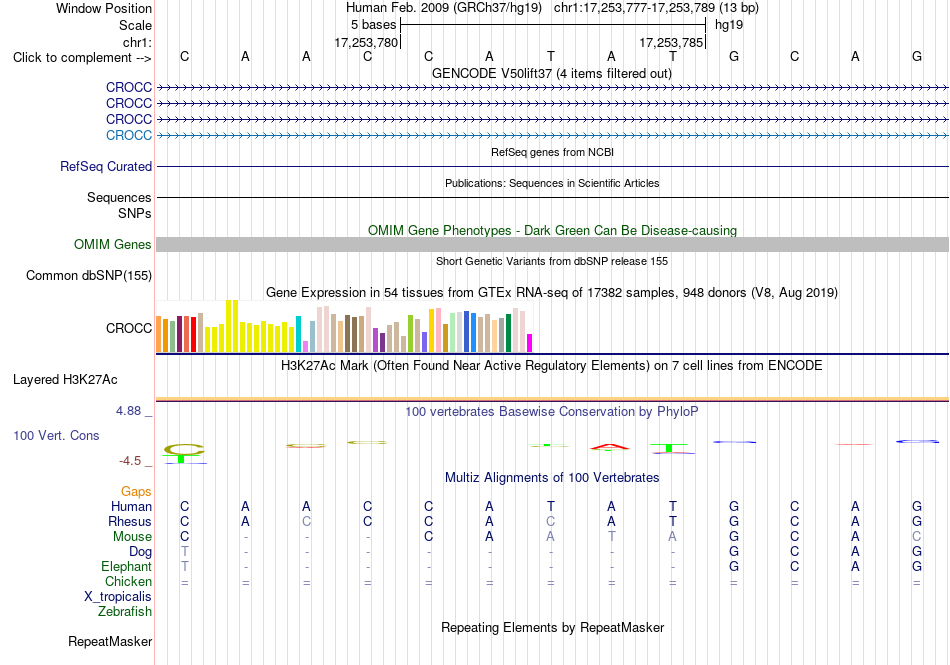
Task: Click the chr1:17,253,777-17,253,789 position text
Action: (x=656, y=8)
